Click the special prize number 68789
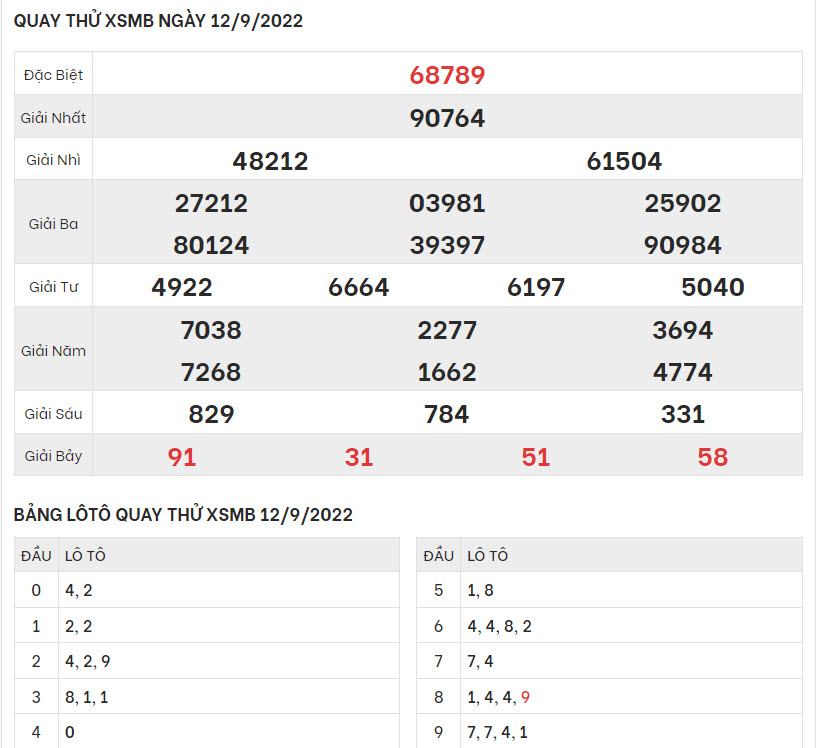The height and width of the screenshot is (748, 816). click(447, 75)
